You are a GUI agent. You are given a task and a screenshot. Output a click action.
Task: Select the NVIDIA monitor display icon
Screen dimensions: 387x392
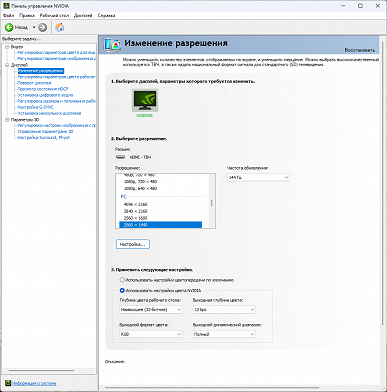(145, 100)
